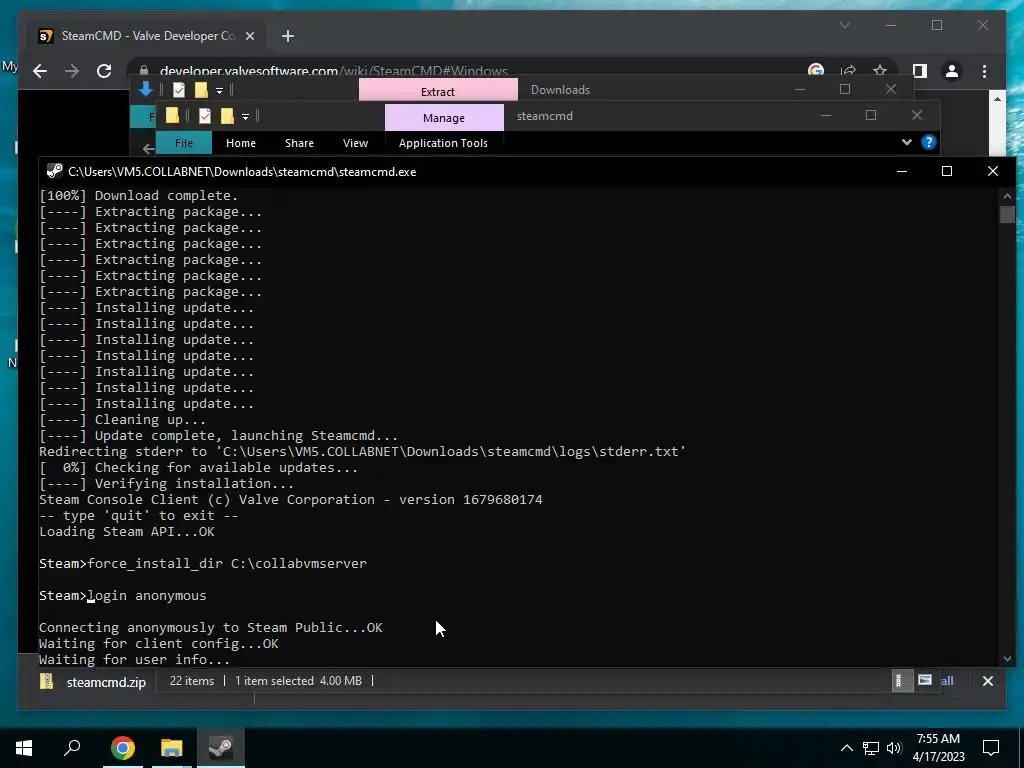Image resolution: width=1024 pixels, height=768 pixels.
Task: Open Chrome from the taskbar
Action: 122,747
